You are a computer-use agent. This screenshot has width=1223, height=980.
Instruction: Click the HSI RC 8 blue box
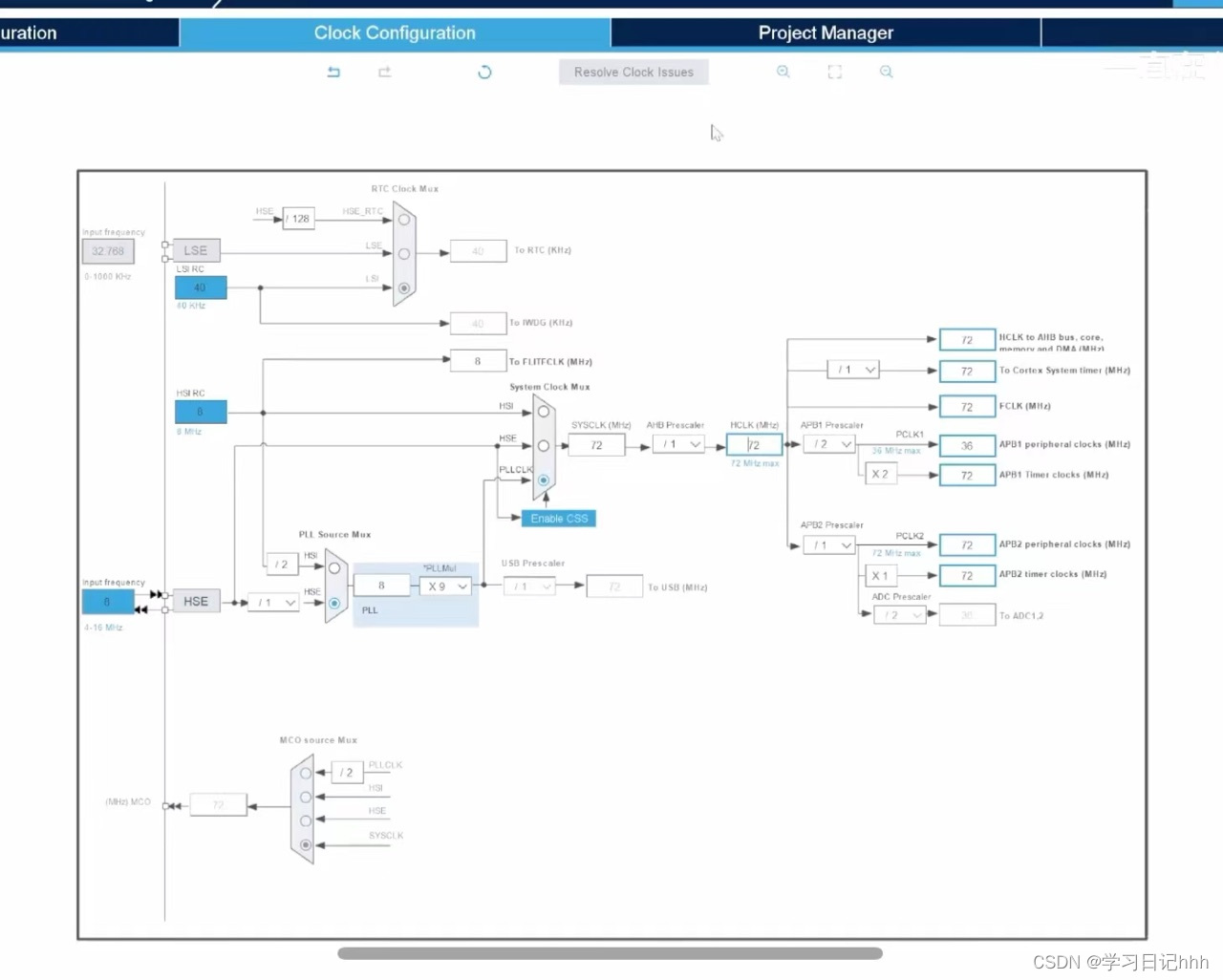[201, 412]
